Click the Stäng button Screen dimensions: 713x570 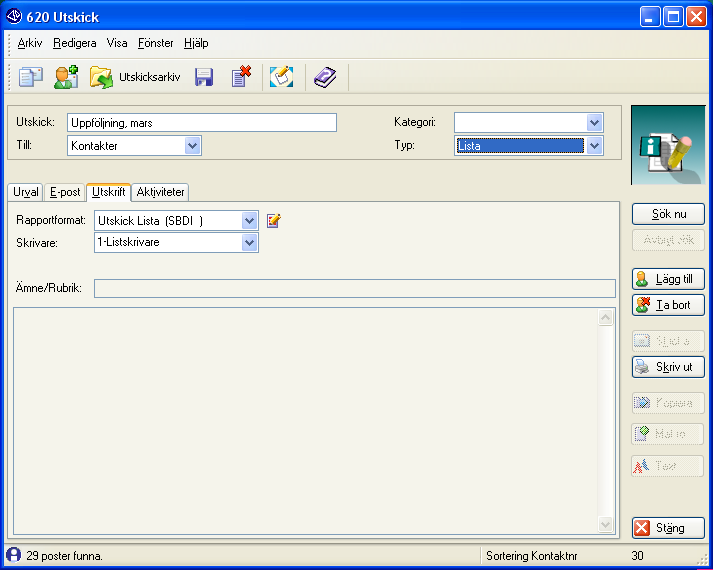pyautogui.click(x=668, y=528)
